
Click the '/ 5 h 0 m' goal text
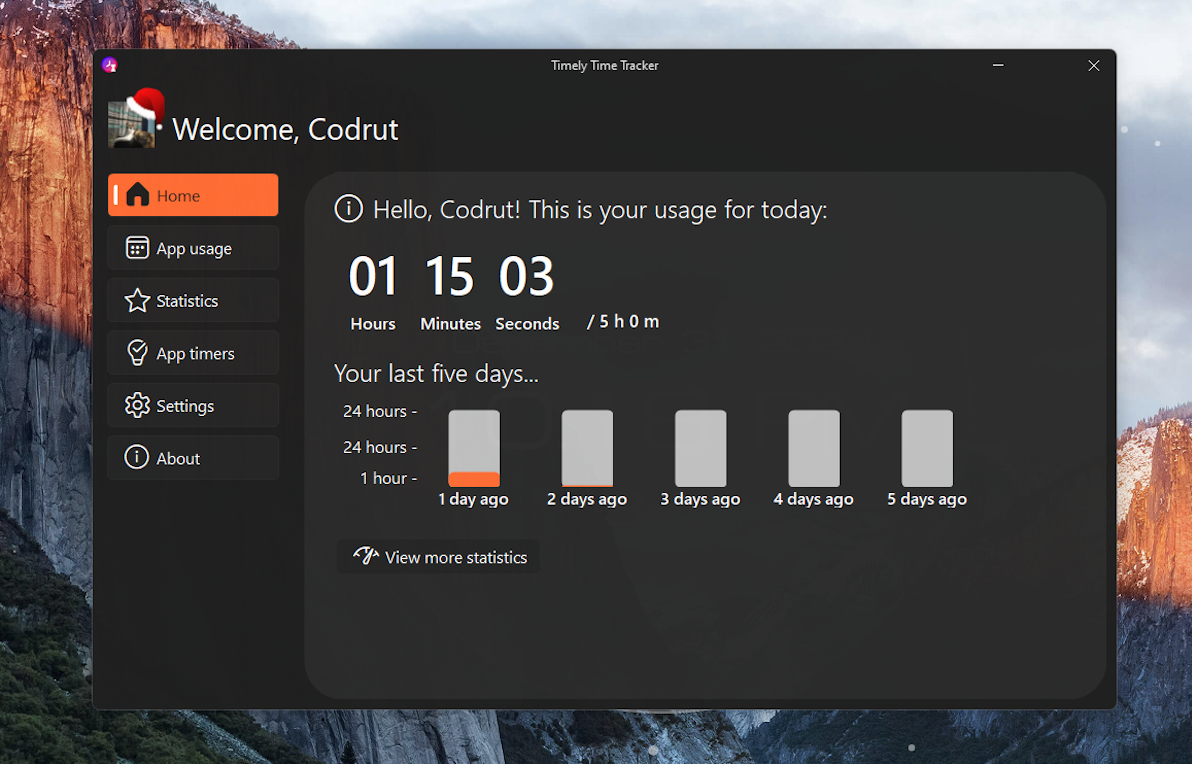click(x=623, y=322)
